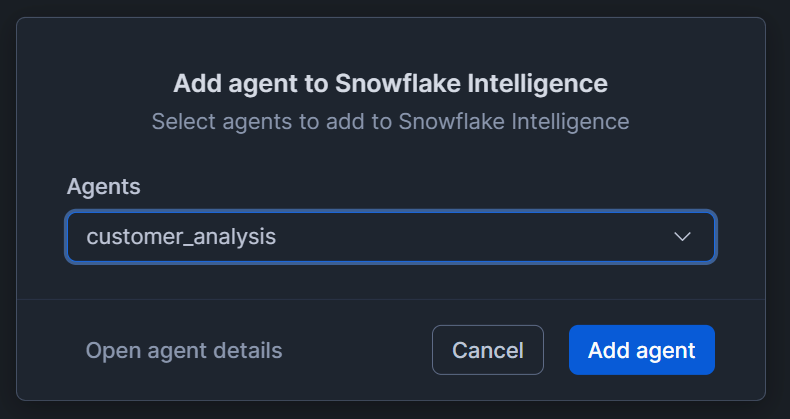Open the Agents combo box

pos(390,237)
